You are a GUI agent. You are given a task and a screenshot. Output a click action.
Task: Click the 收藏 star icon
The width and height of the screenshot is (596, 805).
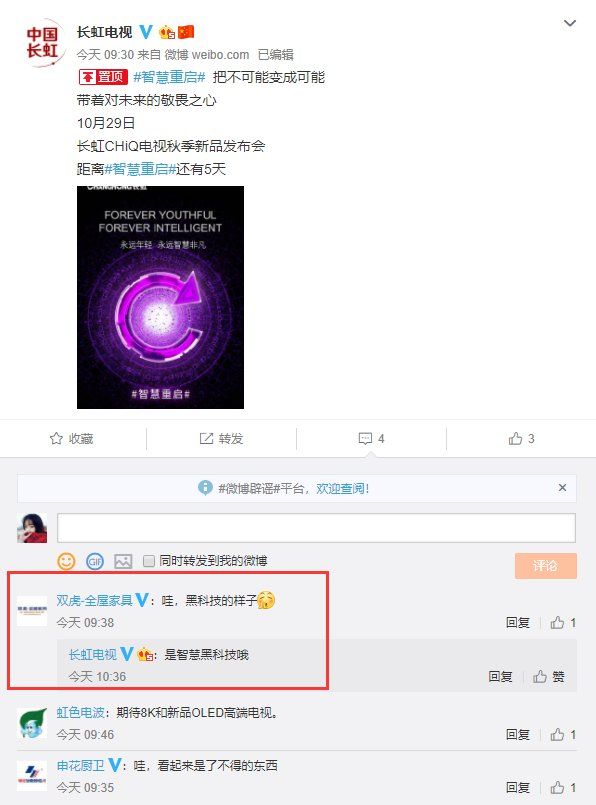(56, 438)
